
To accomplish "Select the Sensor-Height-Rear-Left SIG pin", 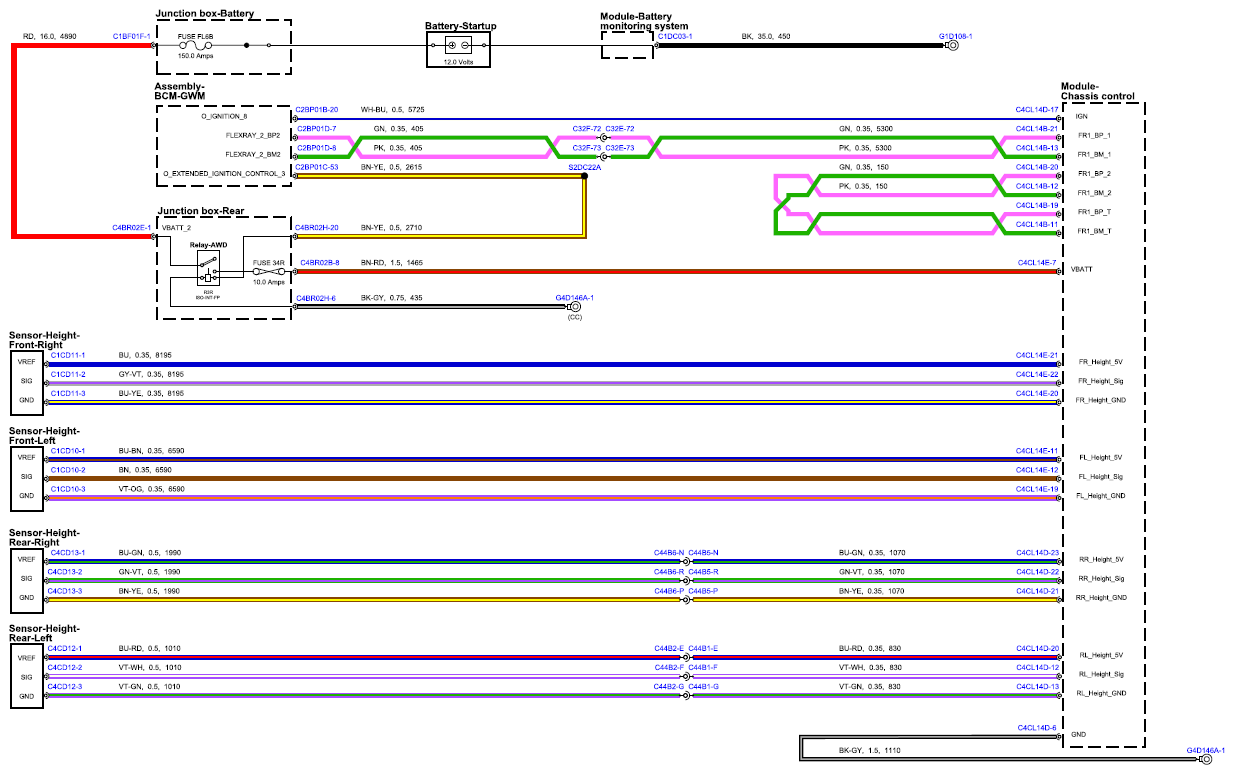I will (x=27, y=676).
